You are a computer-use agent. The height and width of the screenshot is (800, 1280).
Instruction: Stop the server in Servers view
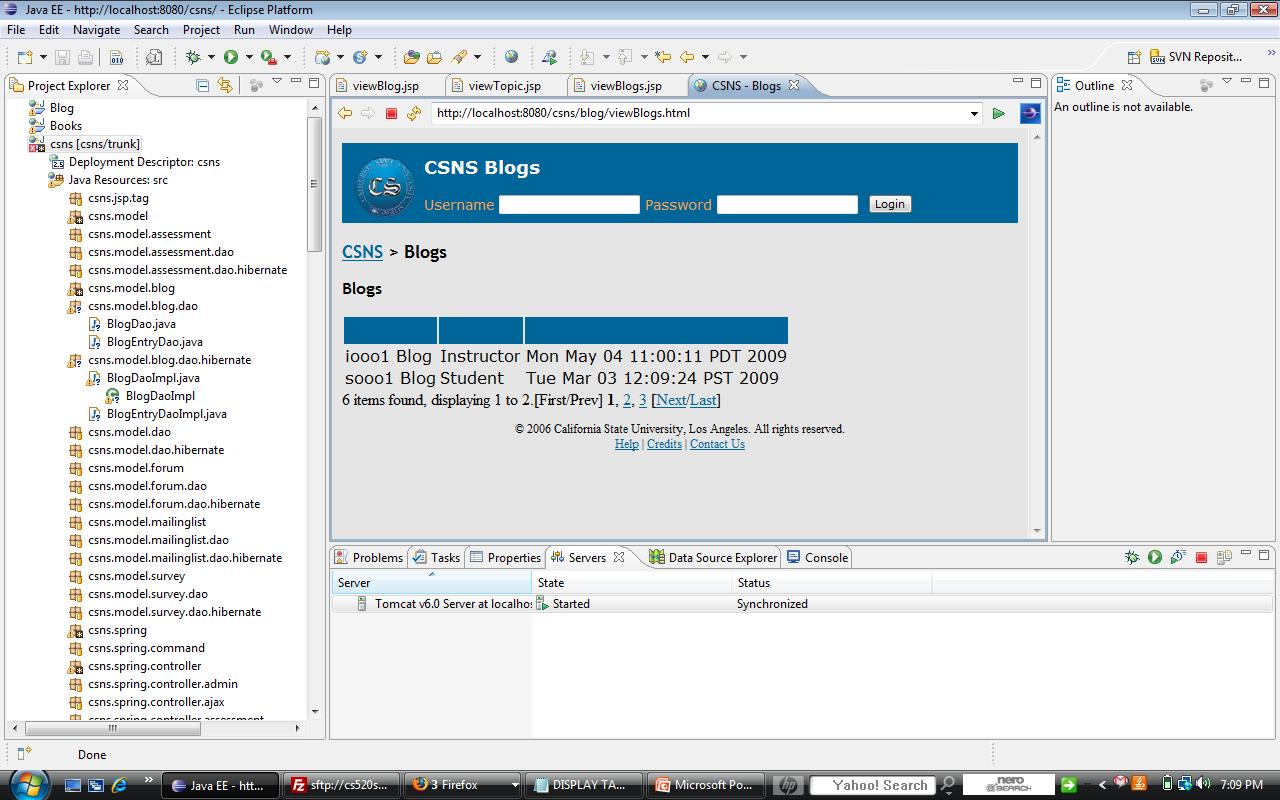click(1201, 558)
